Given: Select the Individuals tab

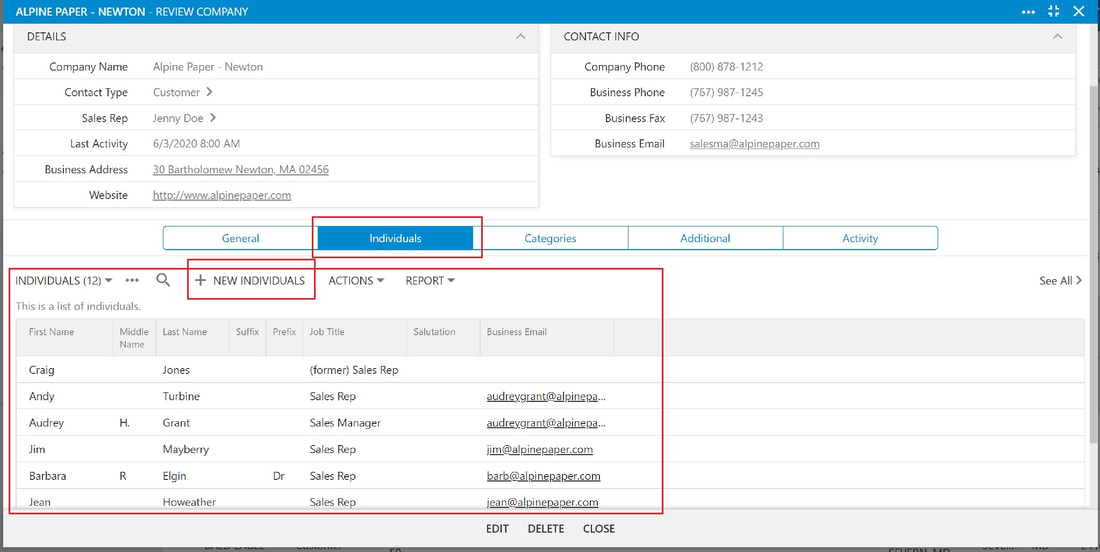Looking at the screenshot, I should click(396, 238).
